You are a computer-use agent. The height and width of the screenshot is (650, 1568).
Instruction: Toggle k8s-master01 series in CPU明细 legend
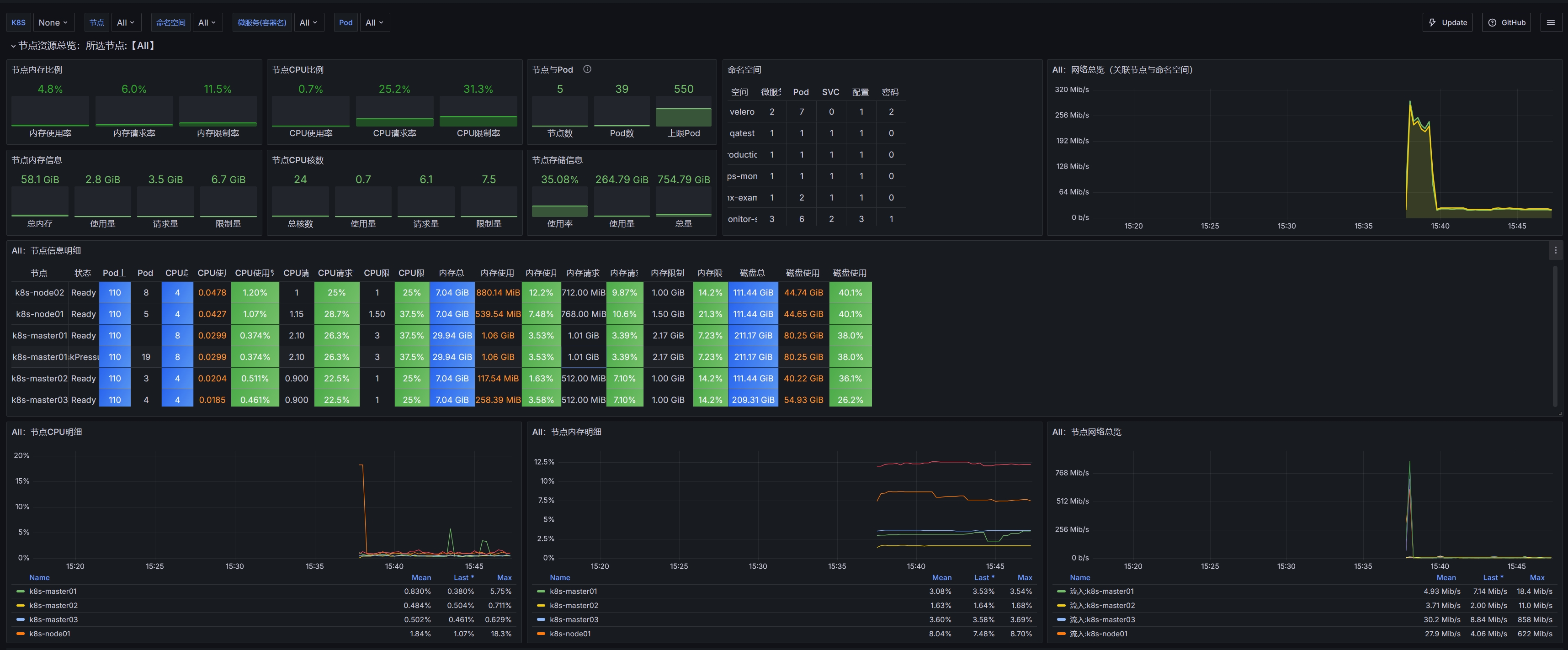coord(53,591)
